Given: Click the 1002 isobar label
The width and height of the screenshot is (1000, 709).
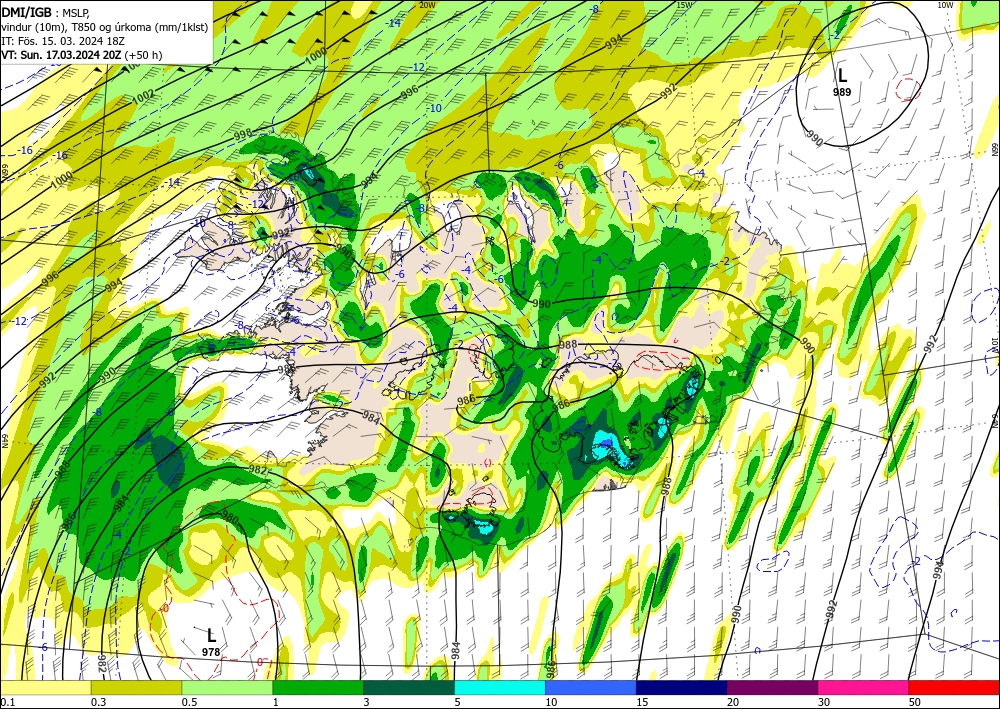Looking at the screenshot, I should pos(143,96).
